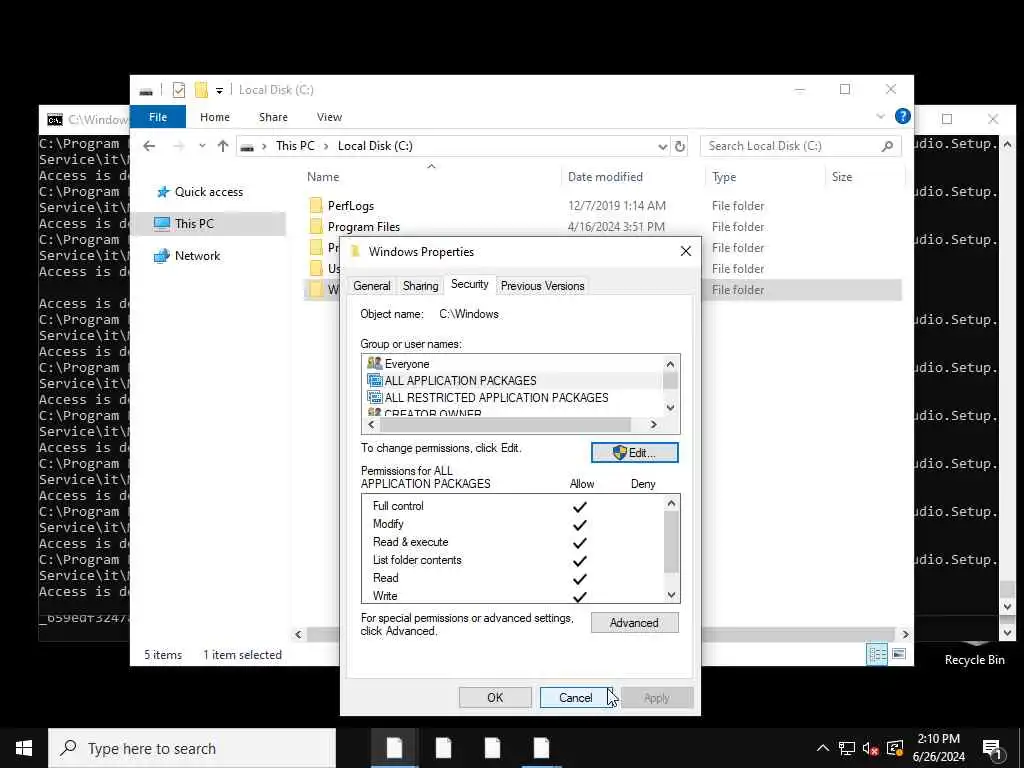Expand the ribbon with the chevron
The height and width of the screenshot is (768, 1024).
click(x=880, y=116)
